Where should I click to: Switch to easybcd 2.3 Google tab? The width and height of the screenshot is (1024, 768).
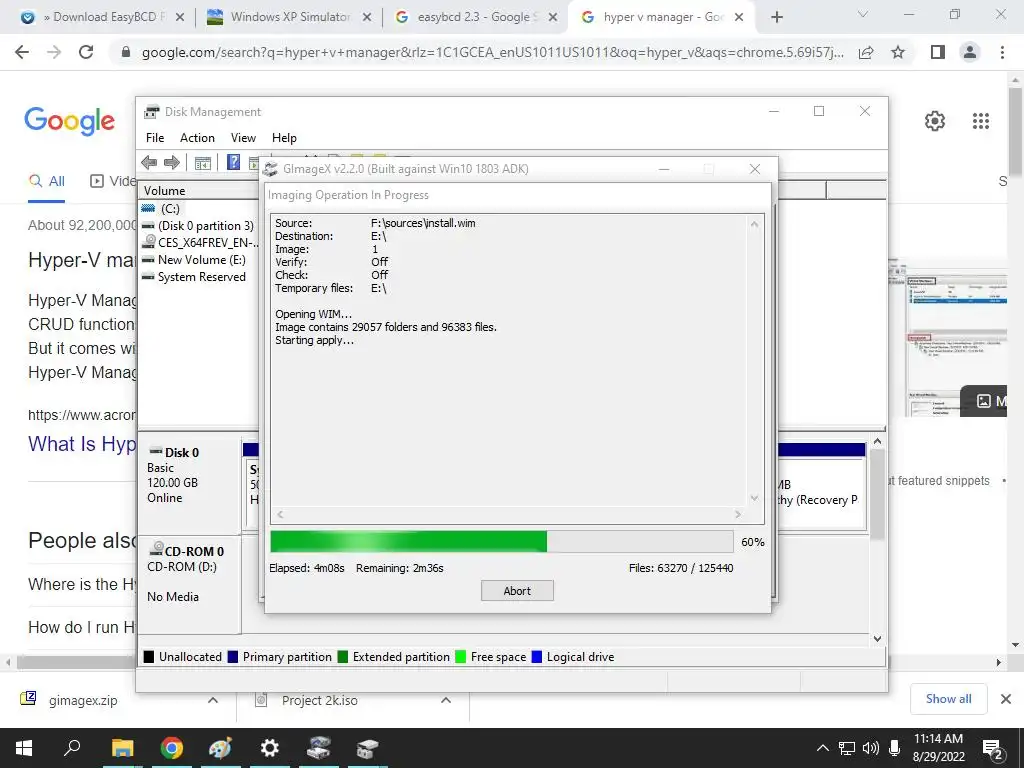477,17
